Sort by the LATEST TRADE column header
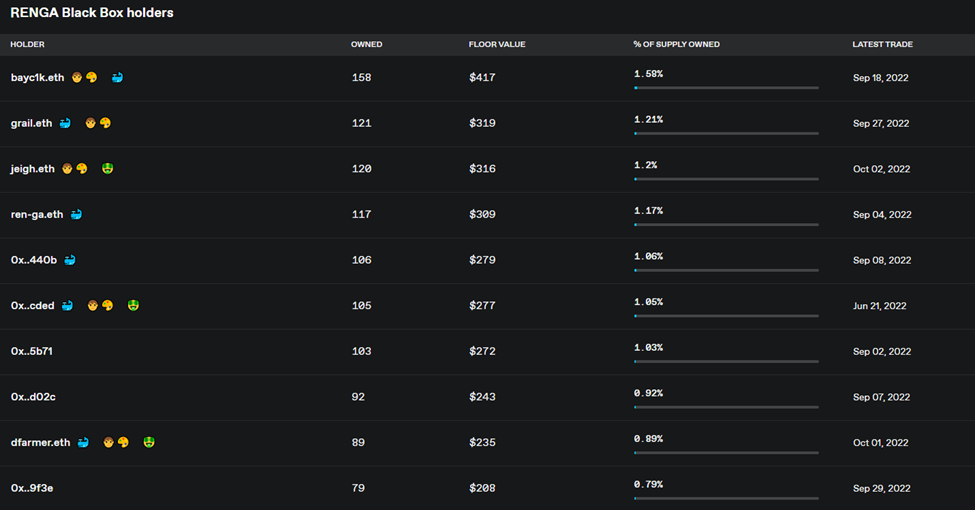The height and width of the screenshot is (510, 975). [882, 44]
